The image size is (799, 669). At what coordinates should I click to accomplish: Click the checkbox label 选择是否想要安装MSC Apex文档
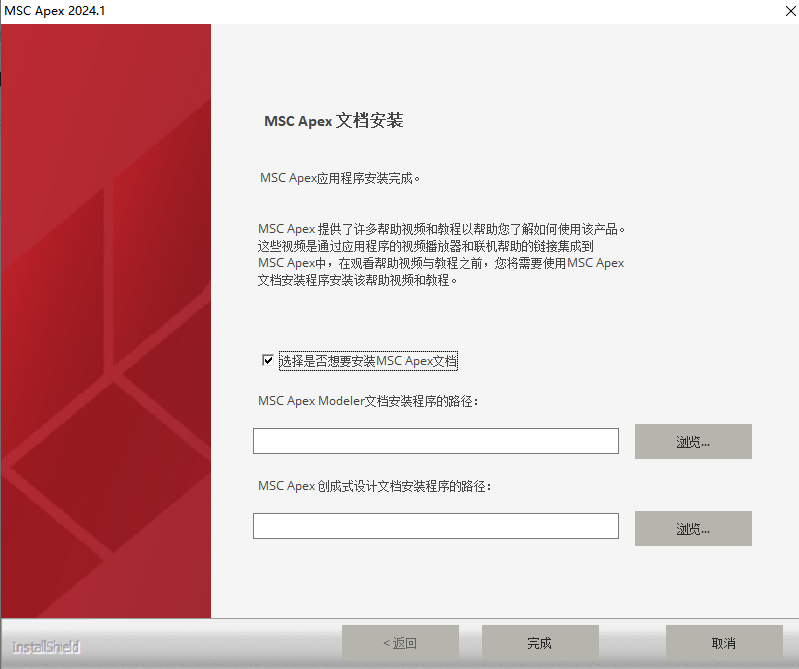click(x=368, y=361)
